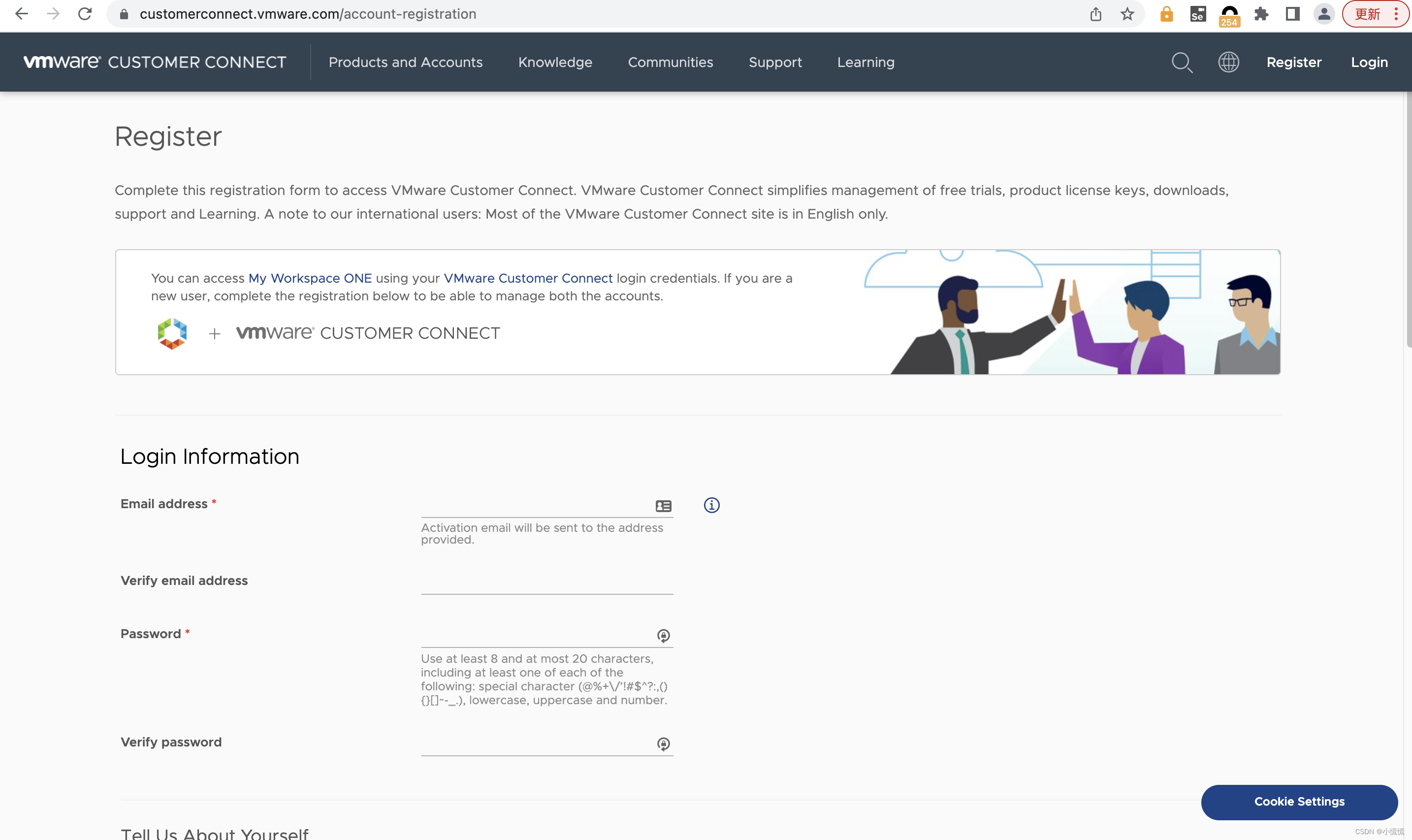Open the Products and Accounts menu
The height and width of the screenshot is (840, 1412).
[405, 62]
